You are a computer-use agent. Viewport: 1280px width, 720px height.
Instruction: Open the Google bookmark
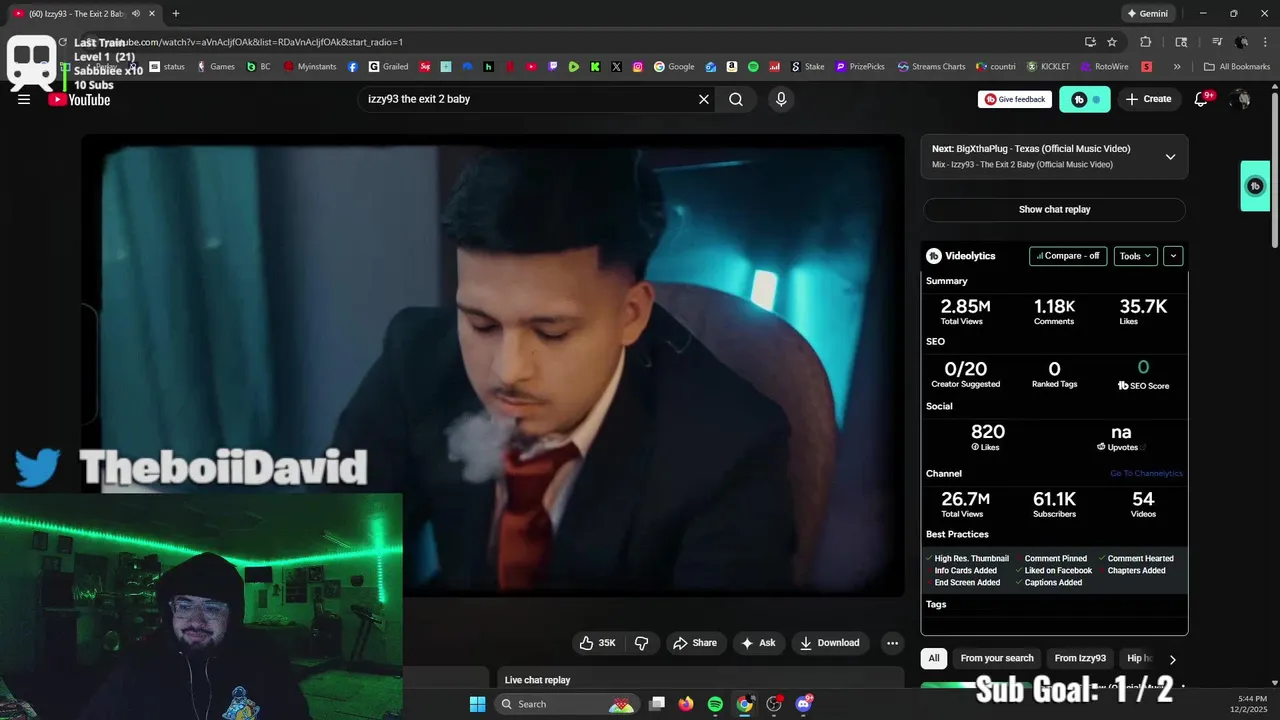[674, 67]
